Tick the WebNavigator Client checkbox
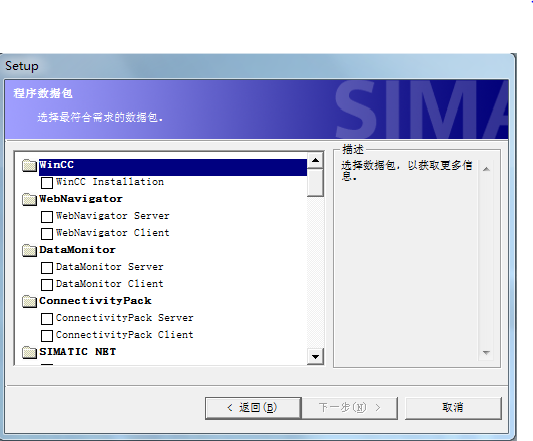The width and height of the screenshot is (533, 441). tap(47, 234)
